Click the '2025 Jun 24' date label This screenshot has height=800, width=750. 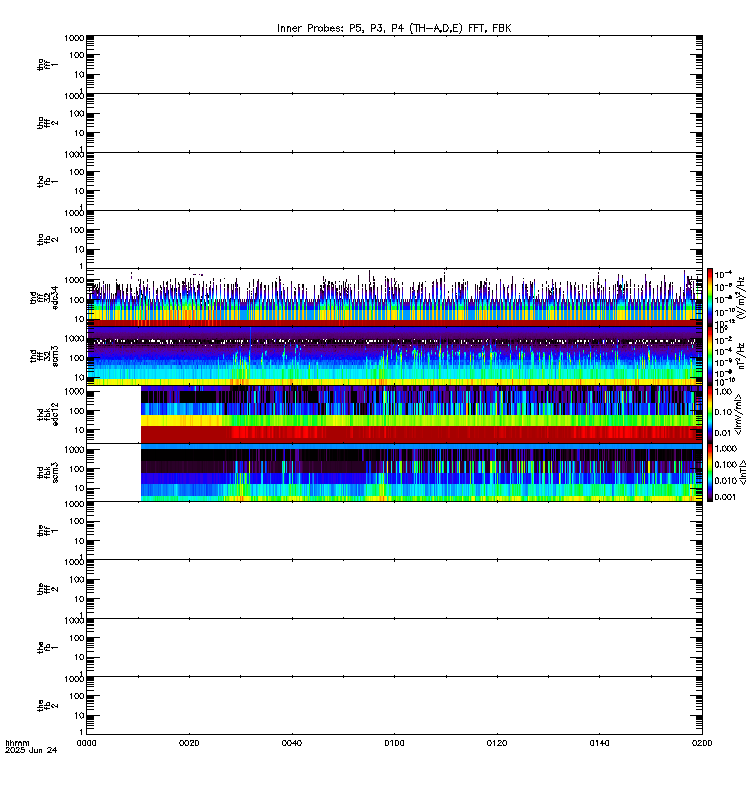tap(31, 750)
